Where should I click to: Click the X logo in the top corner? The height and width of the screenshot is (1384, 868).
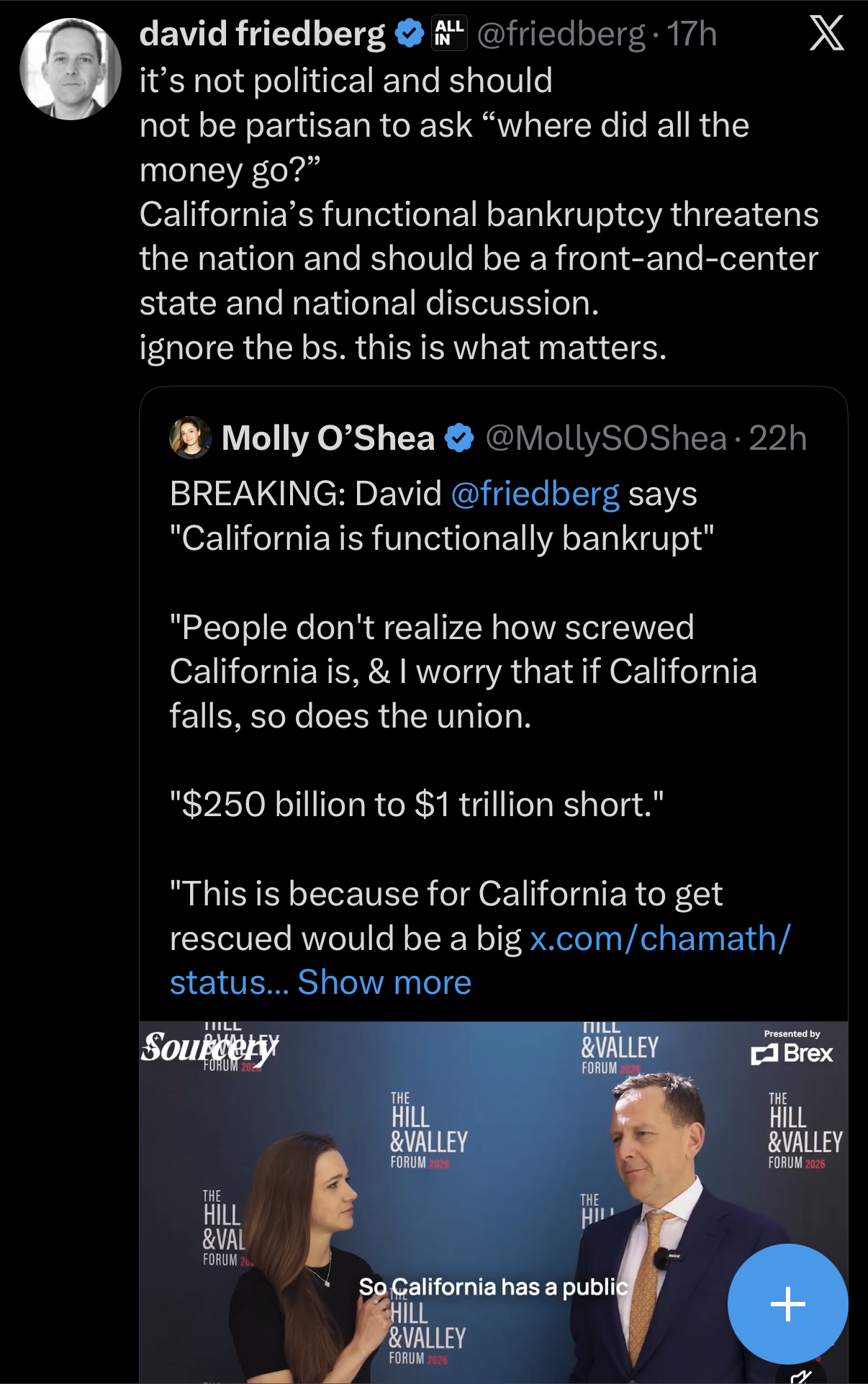coord(826,33)
